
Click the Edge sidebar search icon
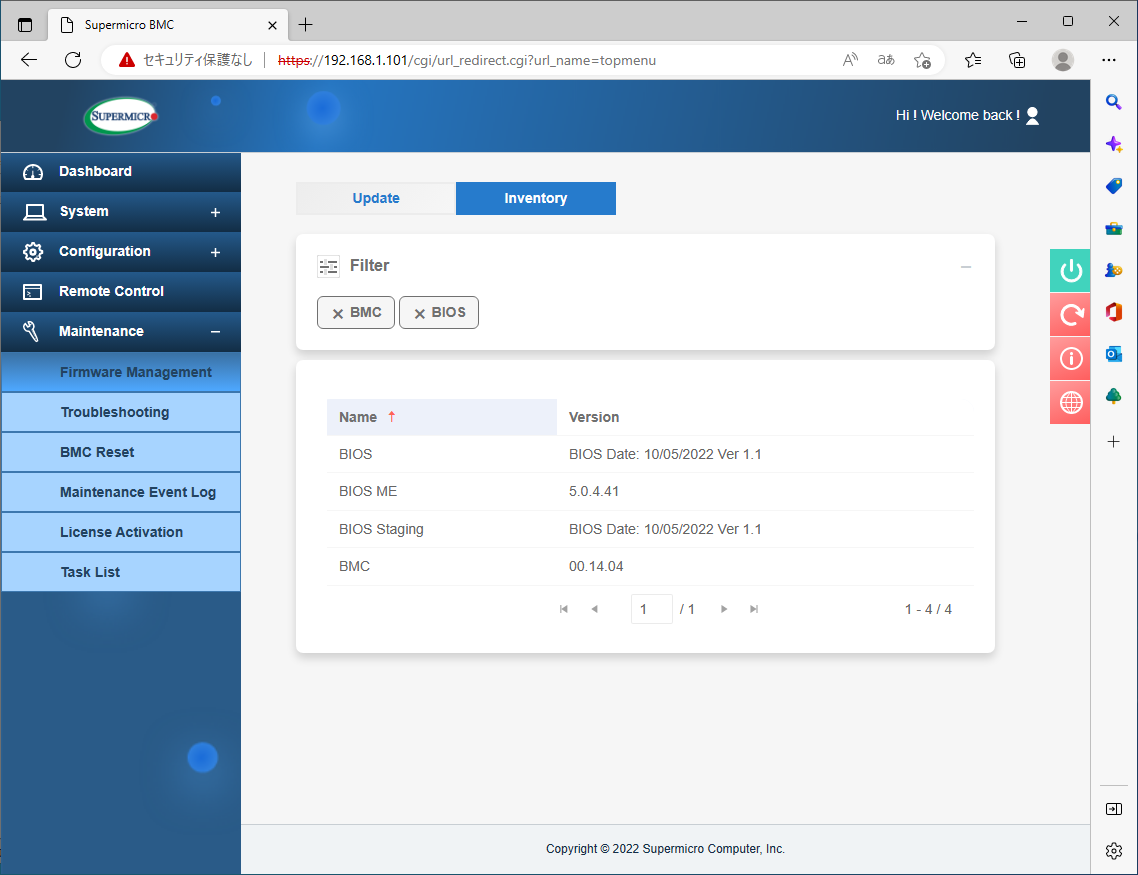1113,102
